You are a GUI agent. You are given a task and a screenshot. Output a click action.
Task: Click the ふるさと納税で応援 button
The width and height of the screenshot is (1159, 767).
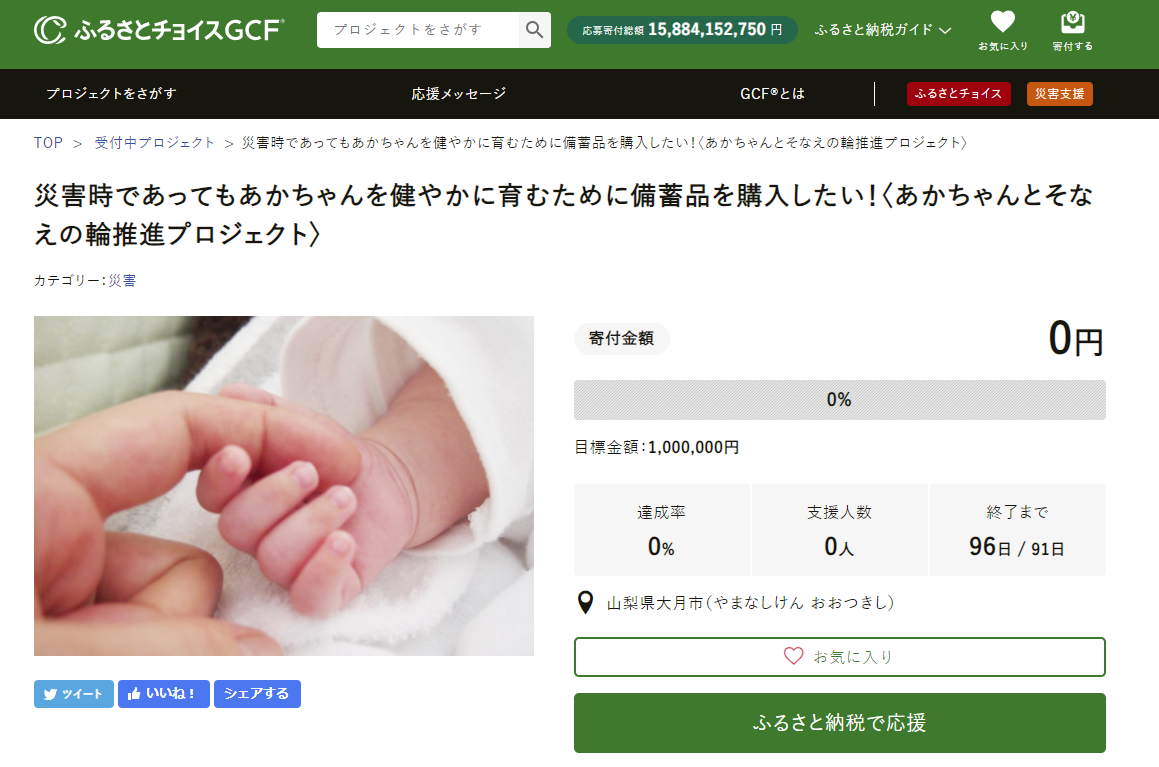coord(840,723)
